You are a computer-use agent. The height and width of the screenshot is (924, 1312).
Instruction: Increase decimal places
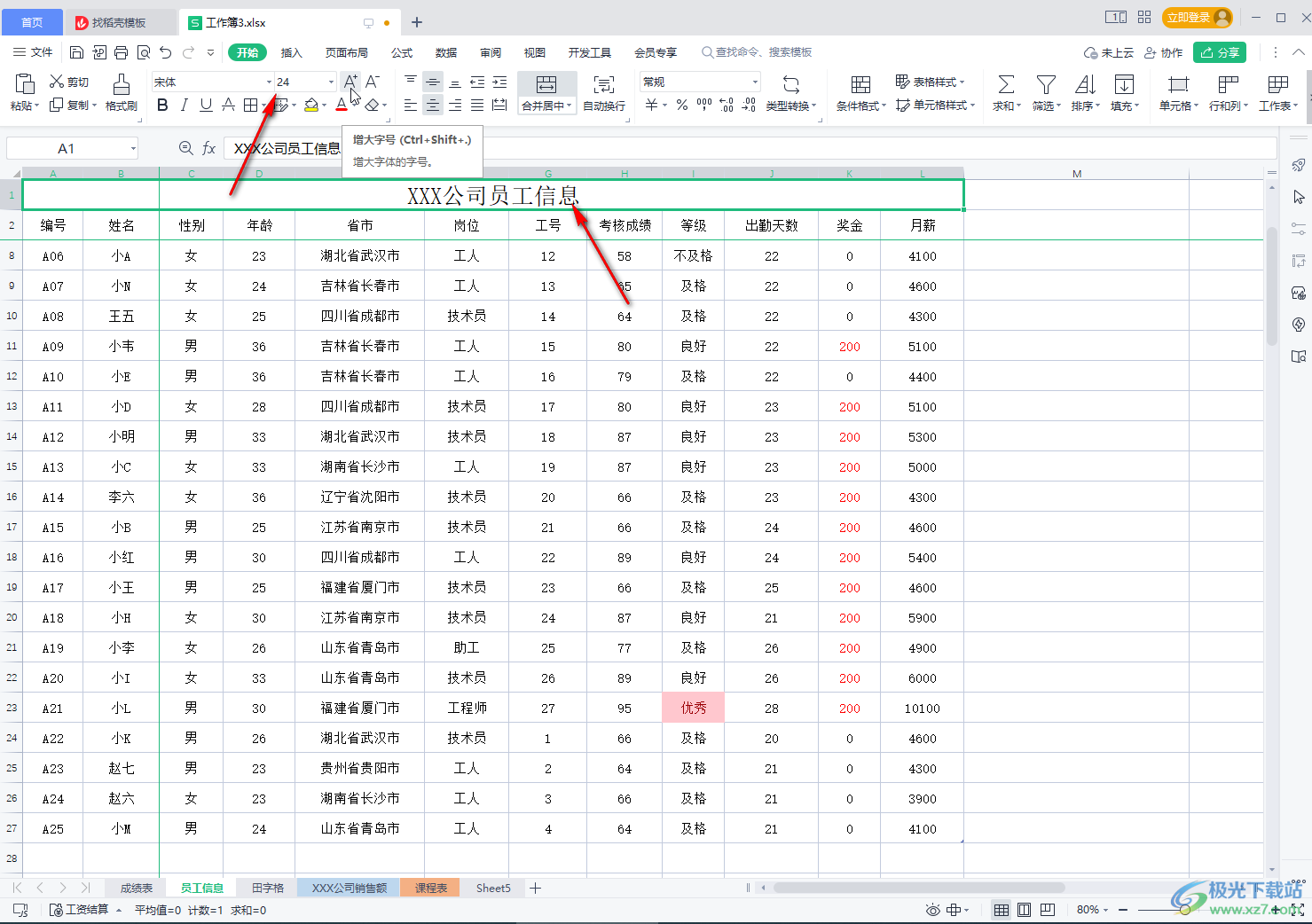(x=726, y=106)
